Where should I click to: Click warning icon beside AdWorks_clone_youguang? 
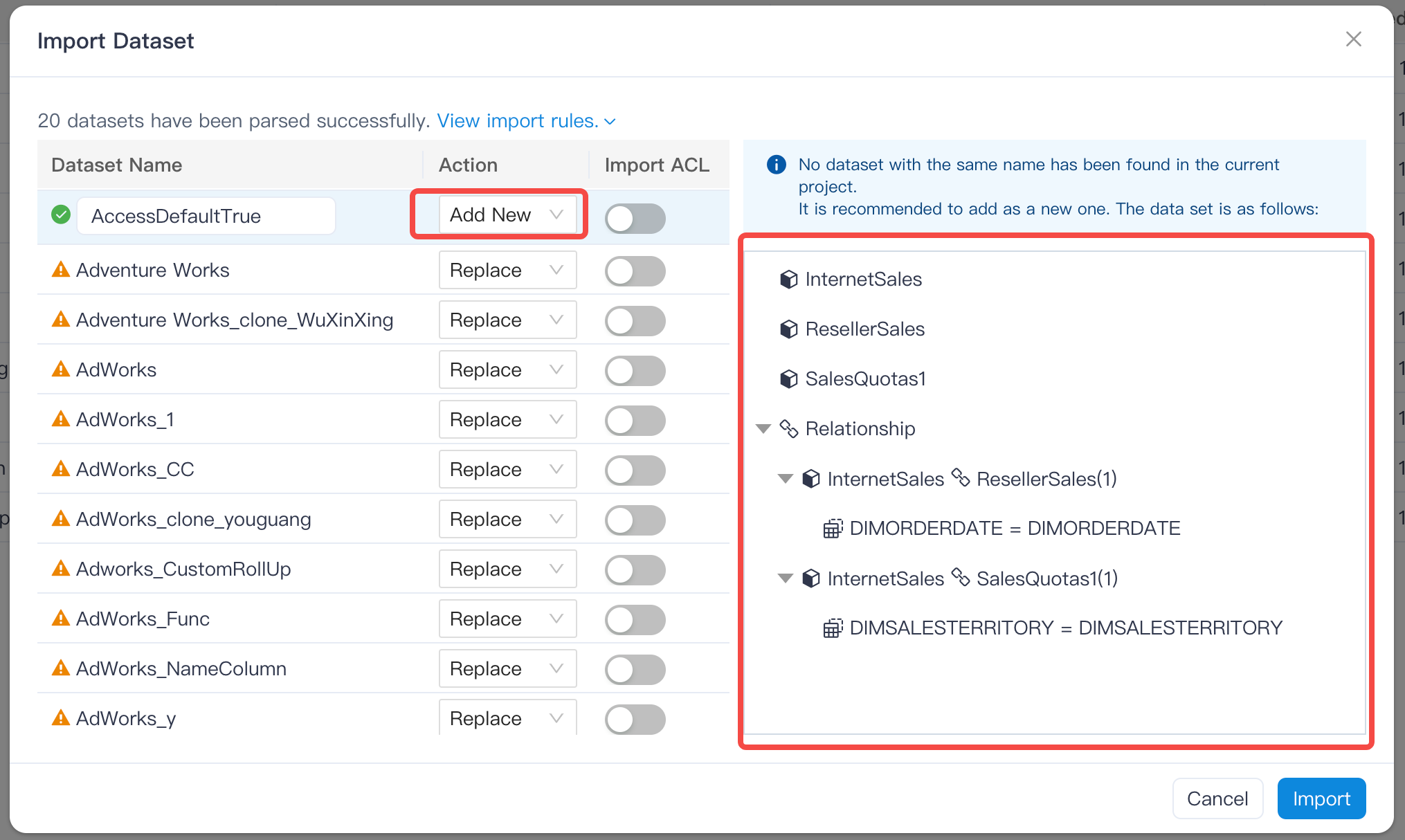click(61, 518)
